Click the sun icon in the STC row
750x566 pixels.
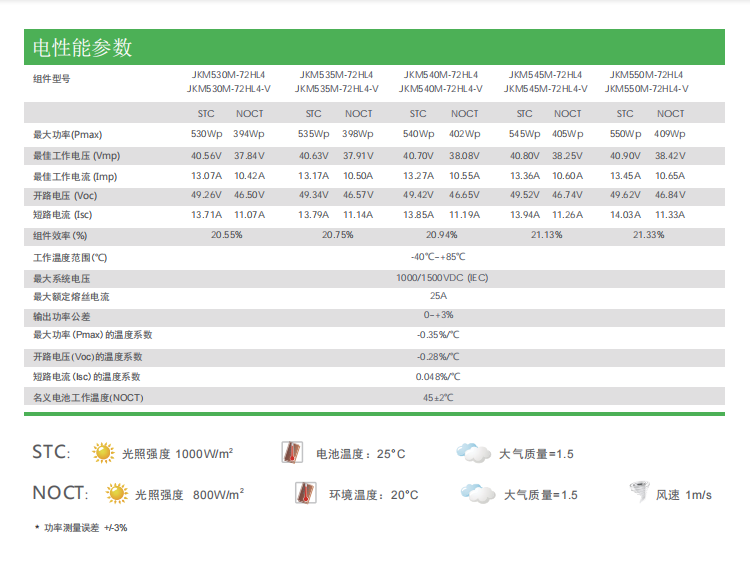click(103, 453)
